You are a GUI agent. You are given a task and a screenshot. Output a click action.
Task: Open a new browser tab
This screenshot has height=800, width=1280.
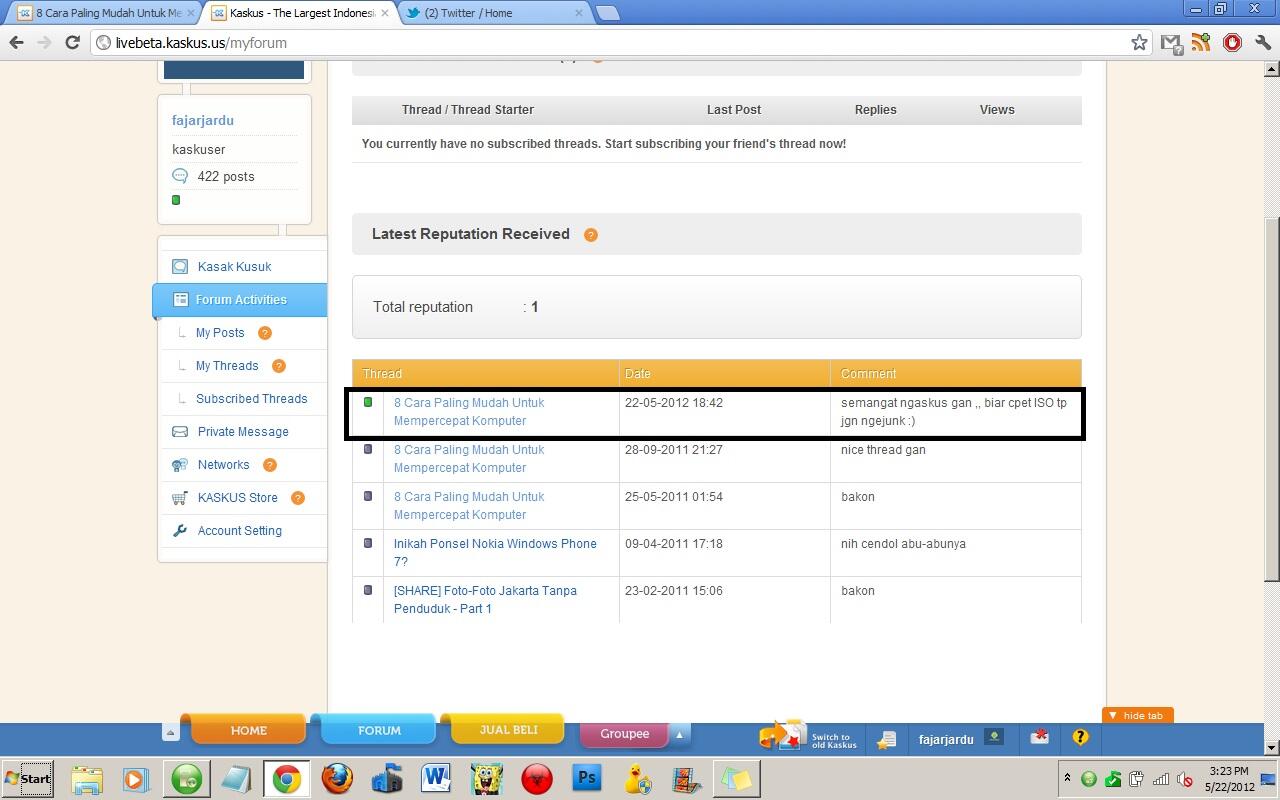(x=607, y=13)
